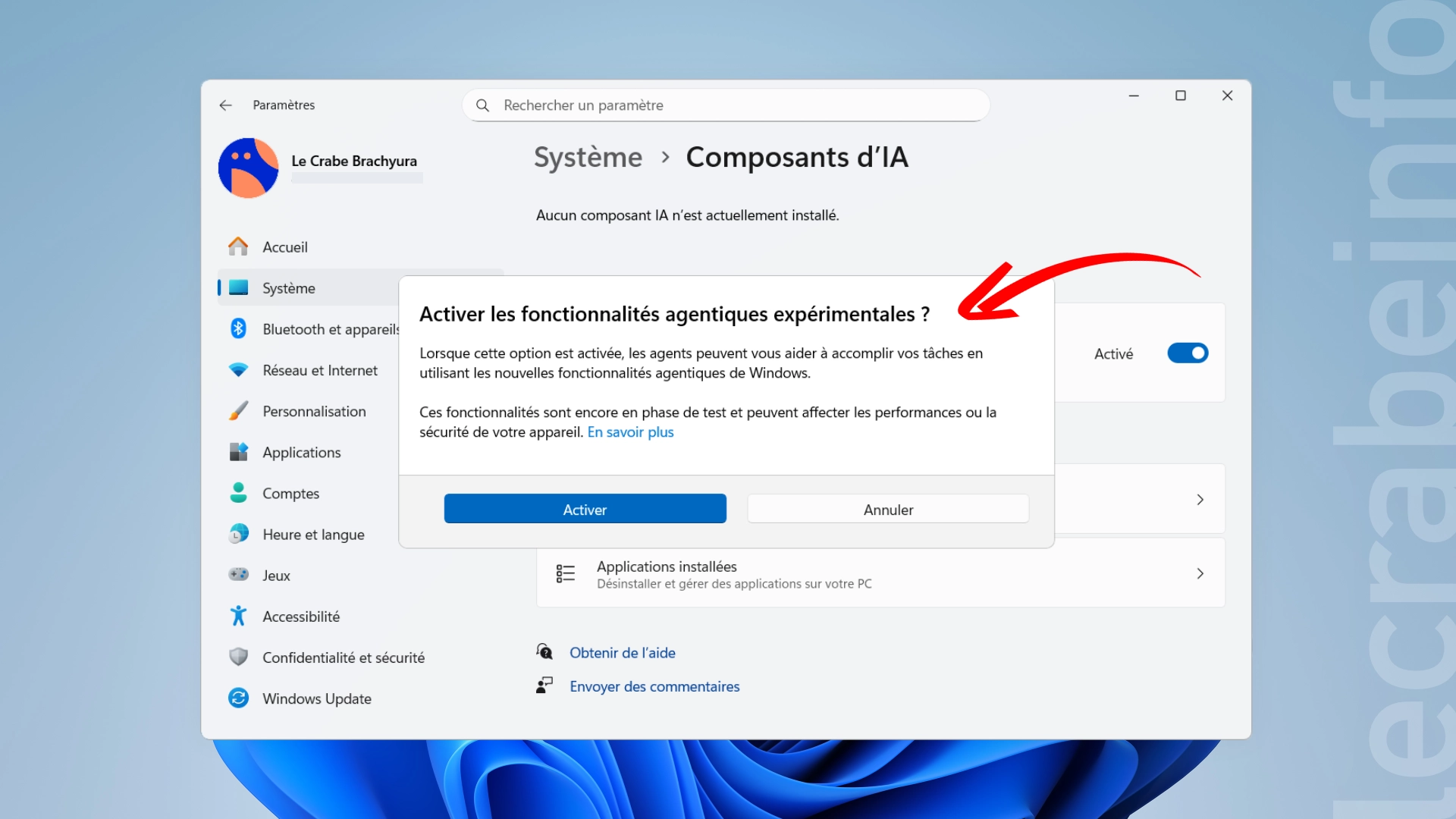
Task: Select Heure et langue in sidebar
Action: [x=312, y=535]
